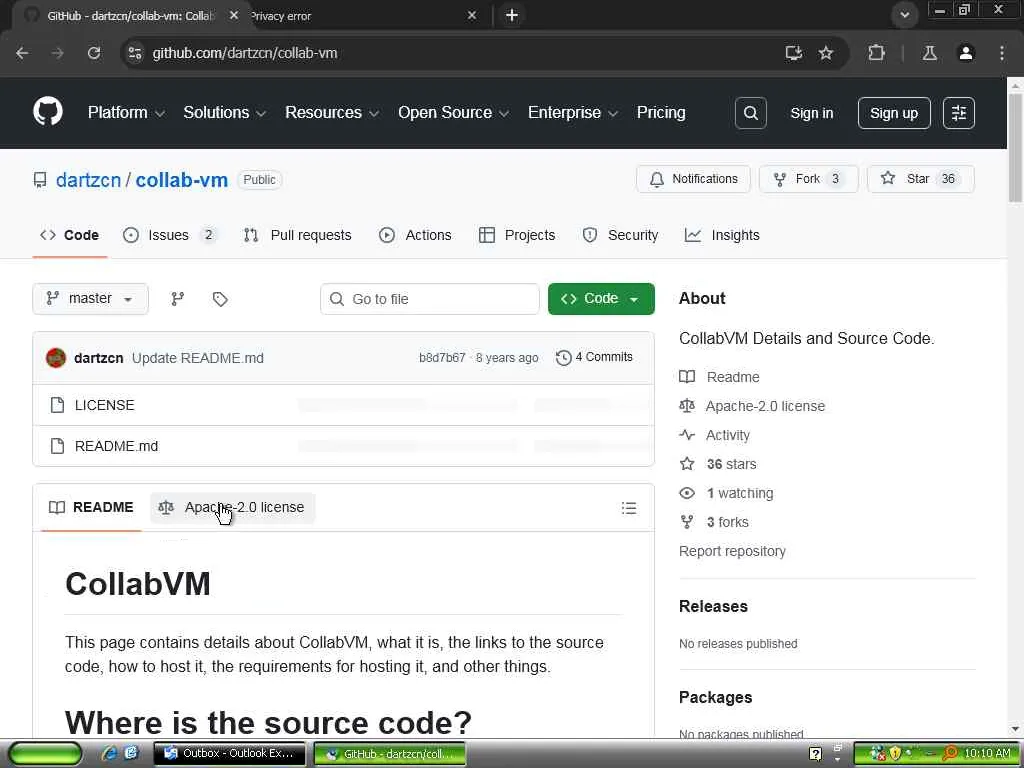
Task: Expand the Open Source menu
Action: point(453,112)
